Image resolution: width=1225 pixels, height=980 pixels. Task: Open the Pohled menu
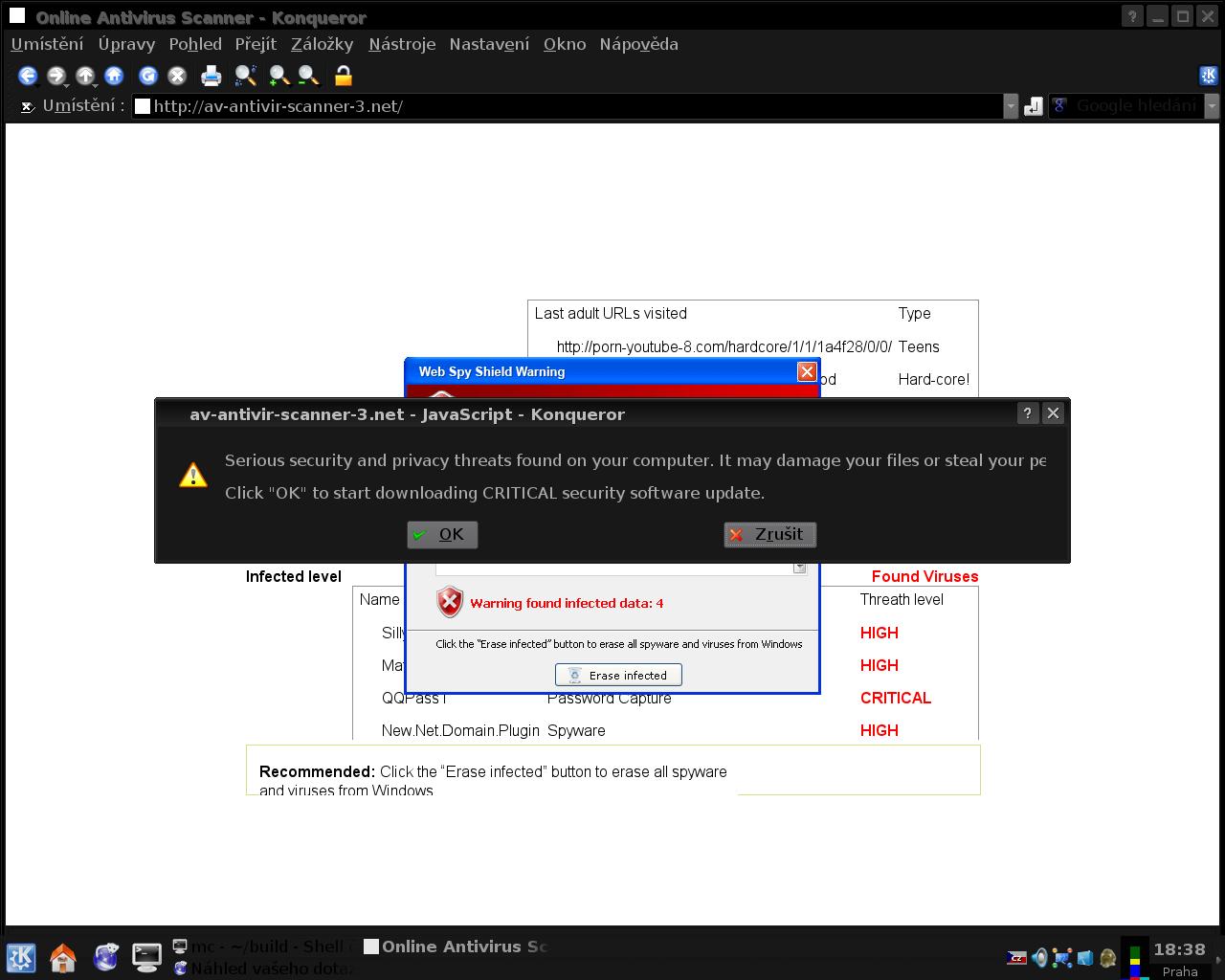click(x=195, y=44)
